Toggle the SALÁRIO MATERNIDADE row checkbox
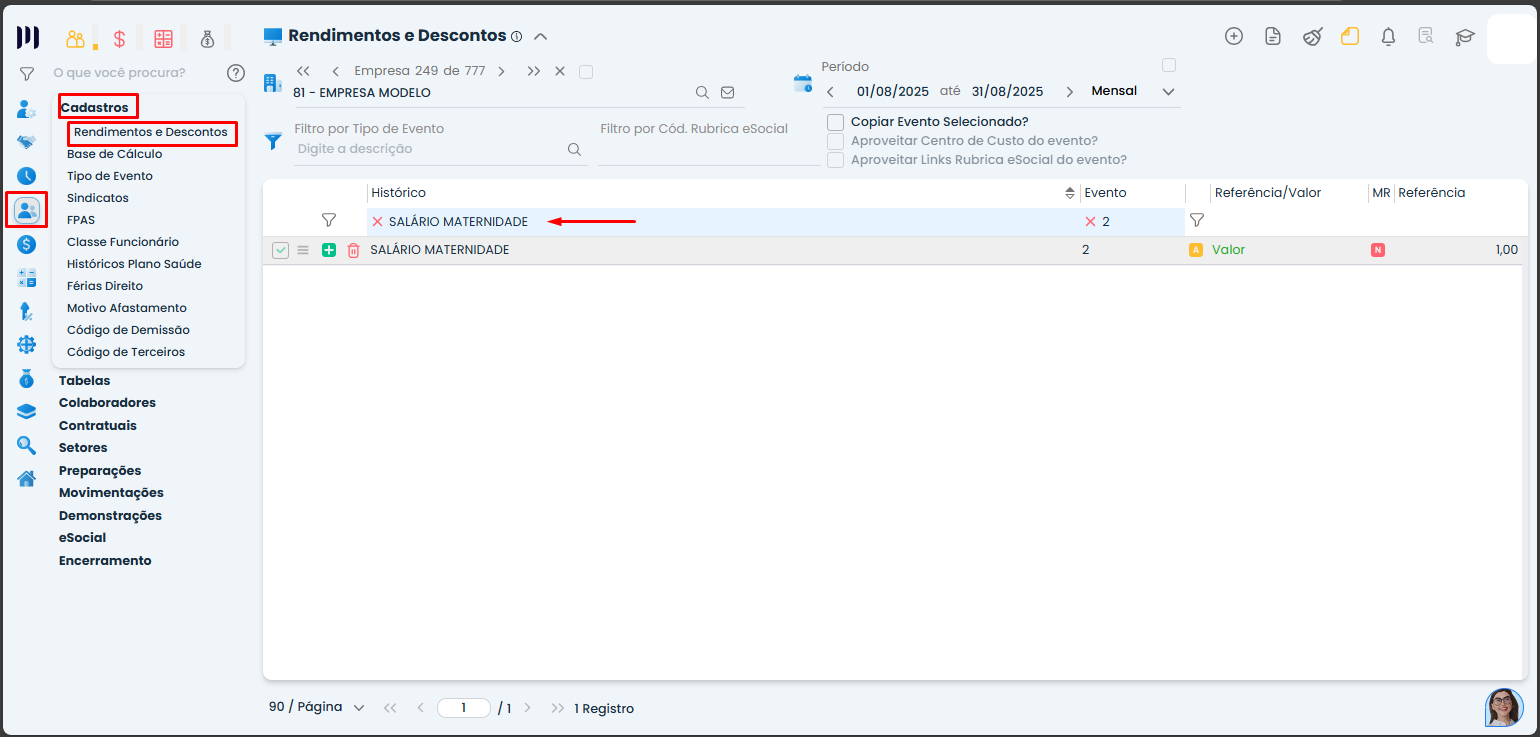Viewport: 1540px width, 737px height. [x=280, y=250]
